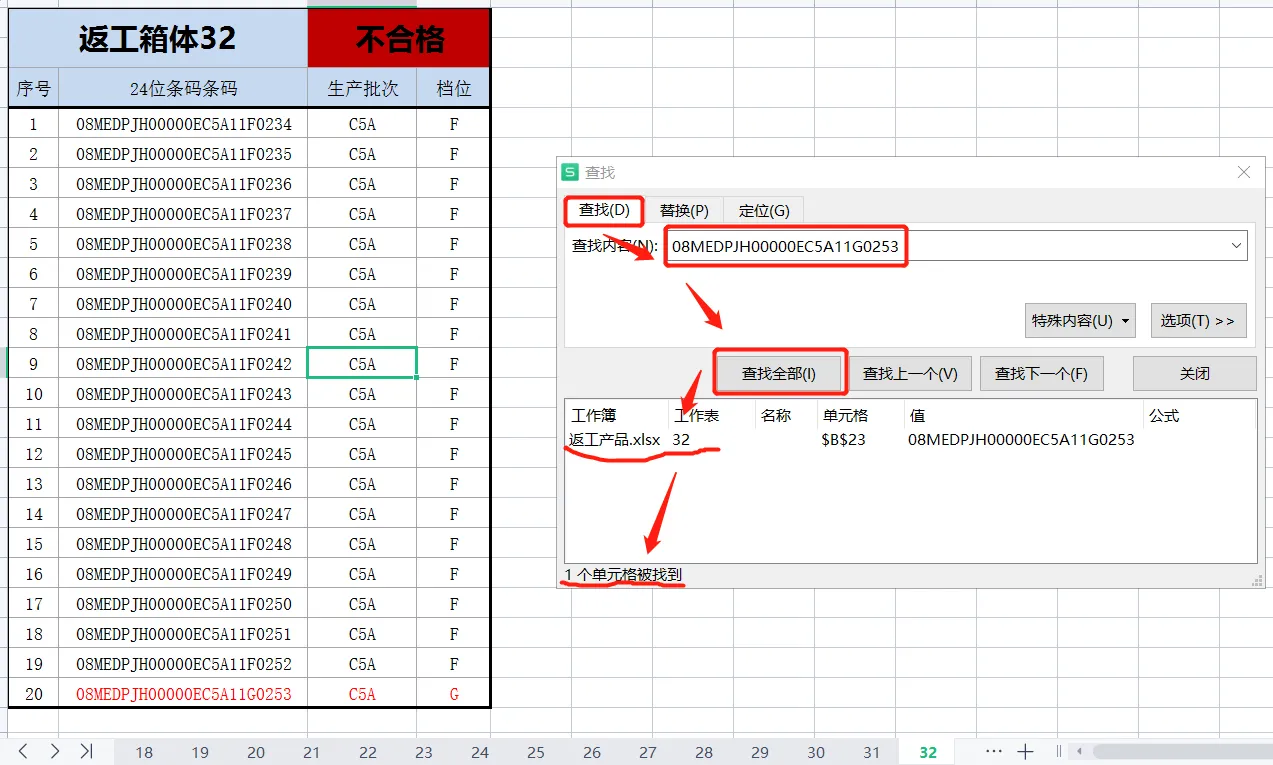The height and width of the screenshot is (765, 1273).
Task: Switch to the 替换(P) tab
Action: coord(684,210)
